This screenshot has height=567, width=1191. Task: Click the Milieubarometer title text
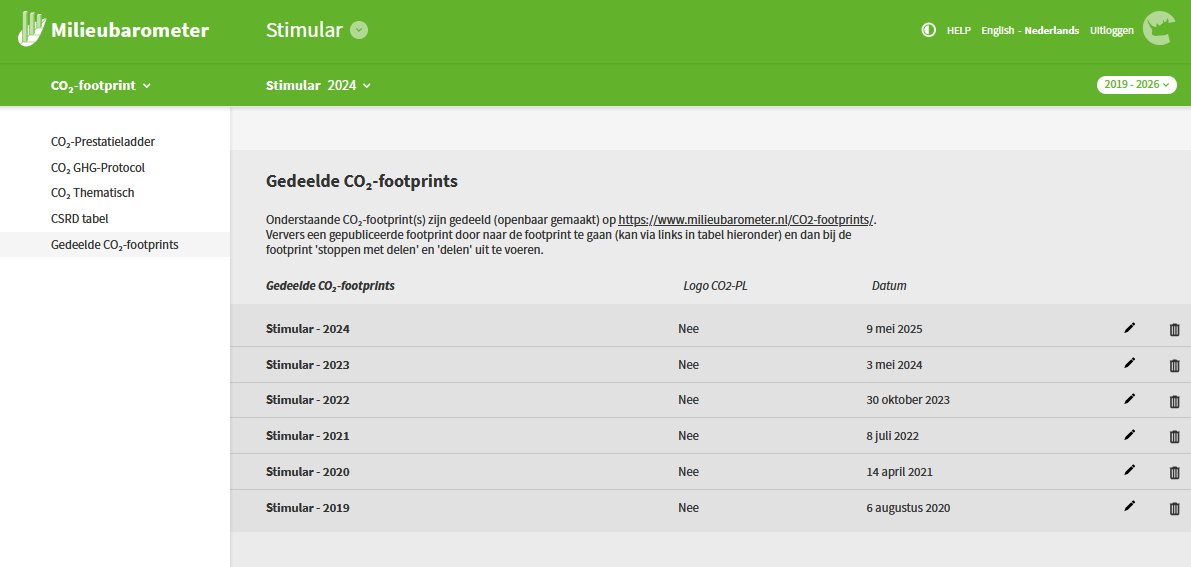130,30
